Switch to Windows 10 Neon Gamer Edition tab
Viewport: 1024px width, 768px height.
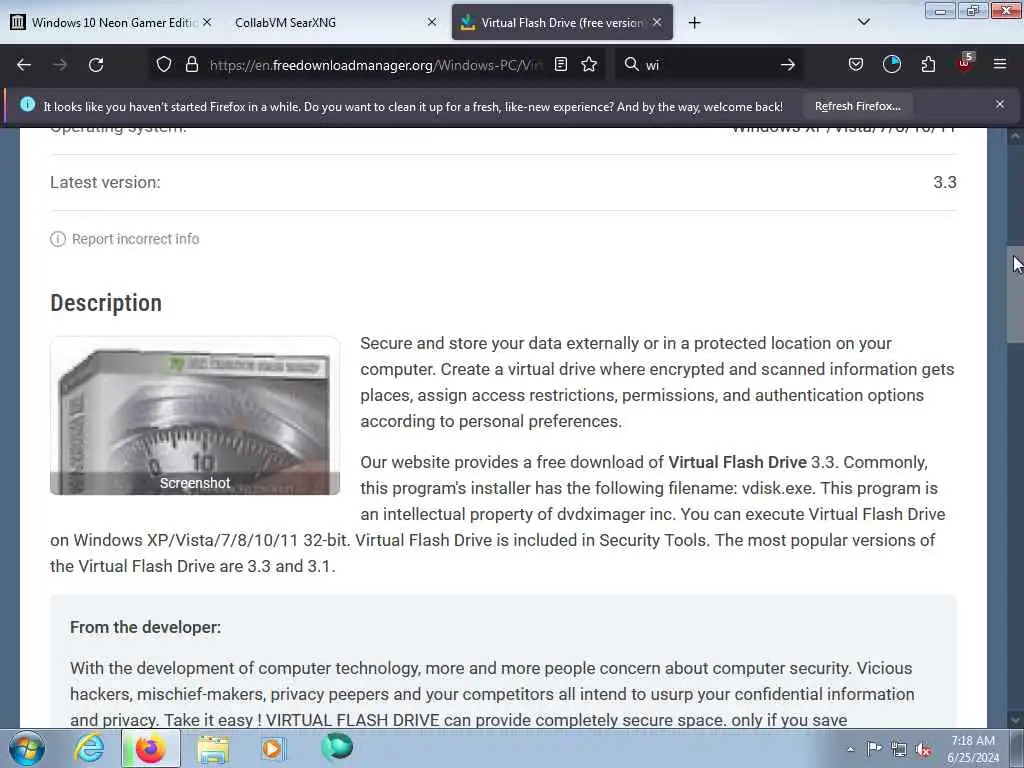click(x=111, y=22)
